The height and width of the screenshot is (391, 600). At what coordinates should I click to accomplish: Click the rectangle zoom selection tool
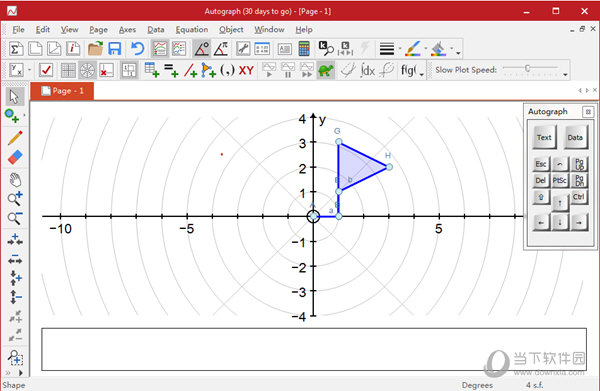pos(15,358)
